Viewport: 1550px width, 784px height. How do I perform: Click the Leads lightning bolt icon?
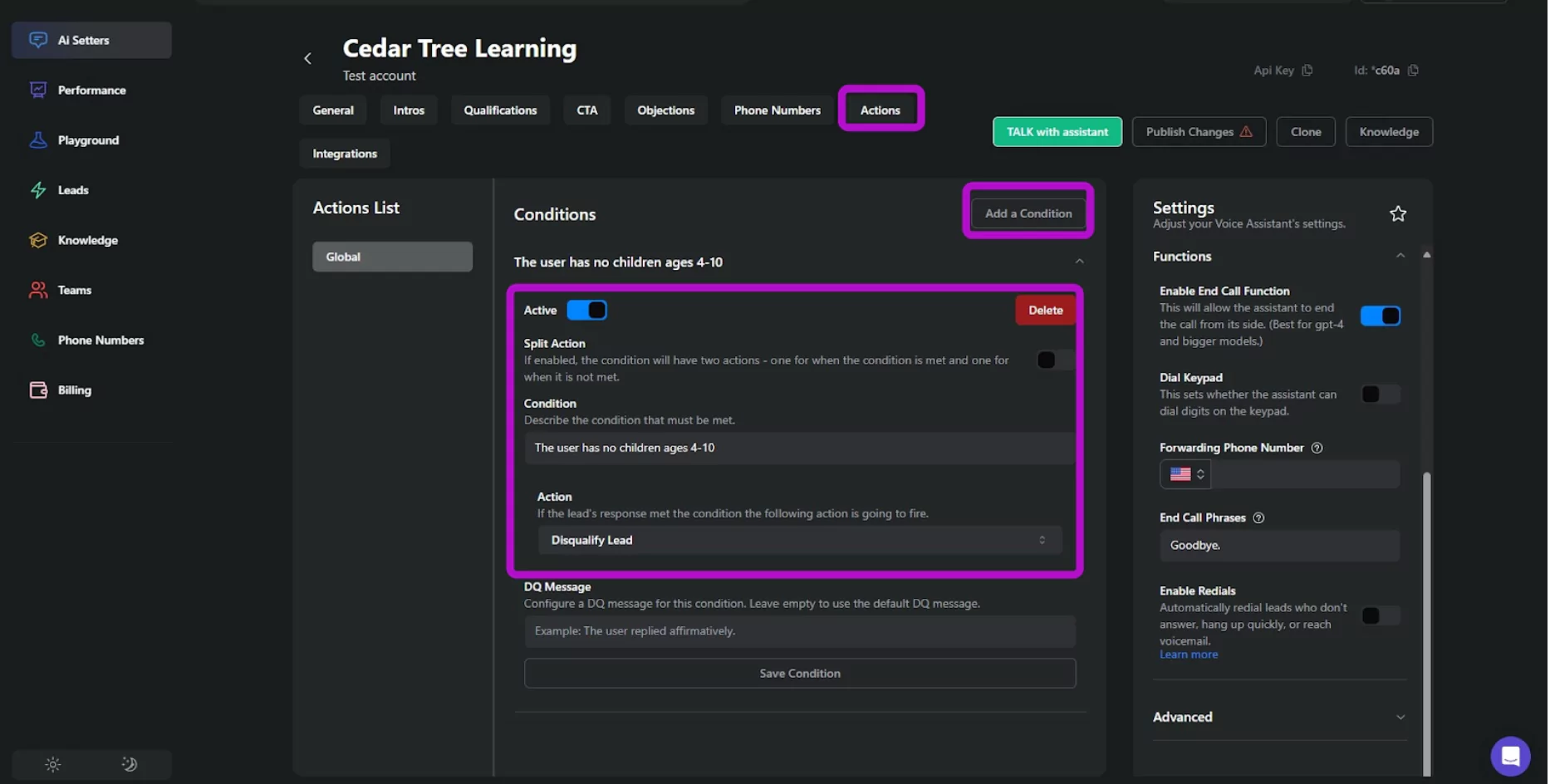(x=38, y=190)
